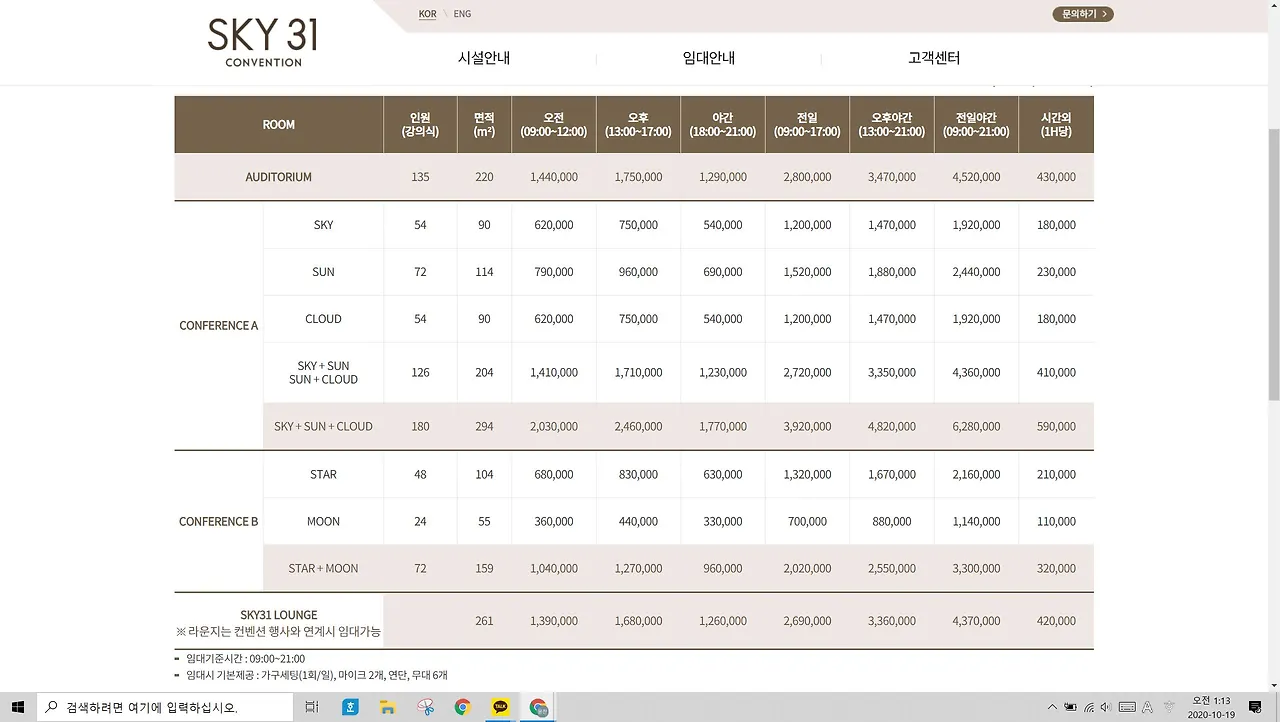Screen dimensions: 1280x722
Task: Select the STAR overtime price 210,000
Action: (1056, 475)
